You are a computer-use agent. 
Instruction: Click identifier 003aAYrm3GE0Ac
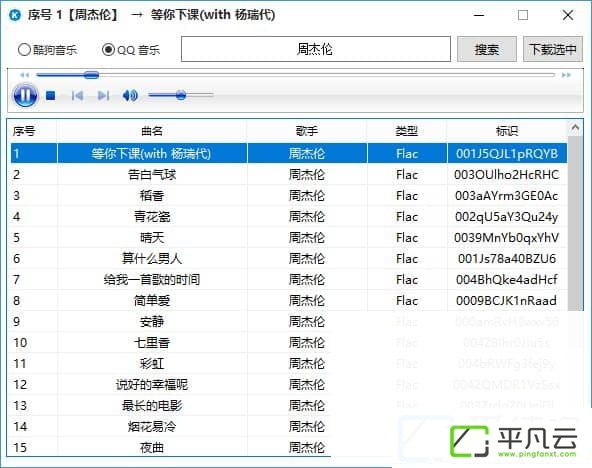(507, 196)
